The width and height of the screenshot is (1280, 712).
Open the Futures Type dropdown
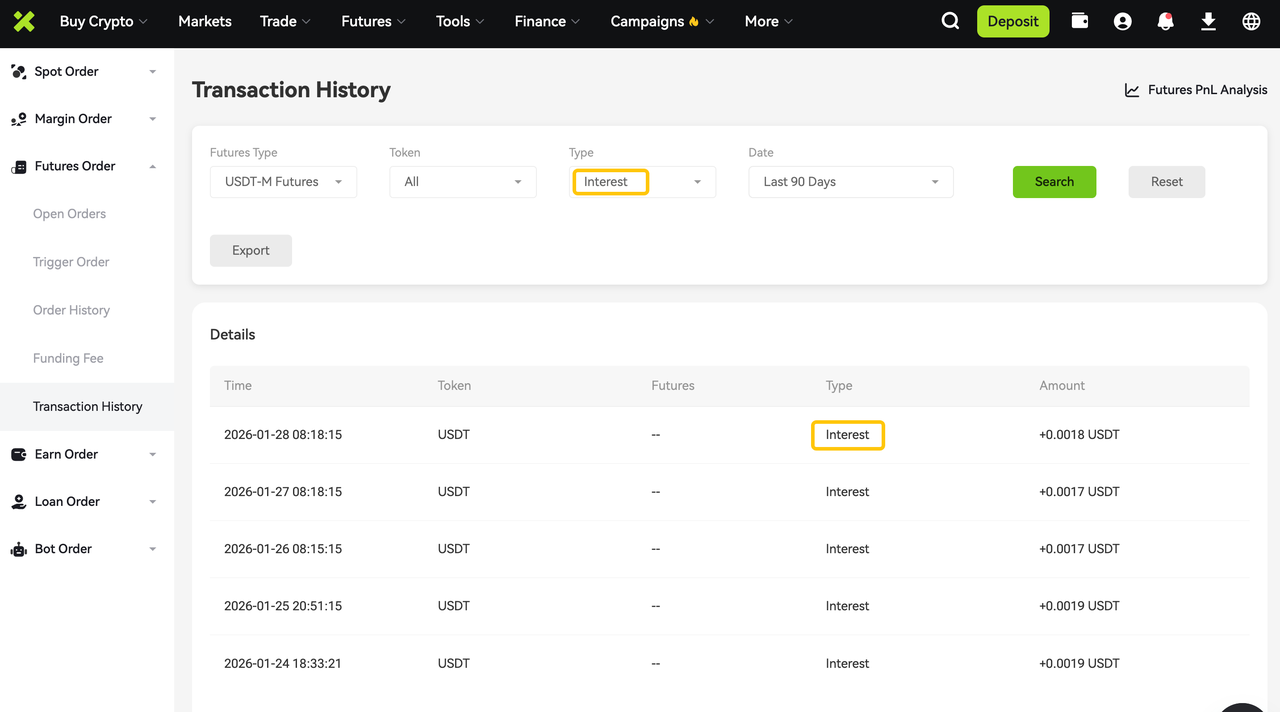(283, 182)
